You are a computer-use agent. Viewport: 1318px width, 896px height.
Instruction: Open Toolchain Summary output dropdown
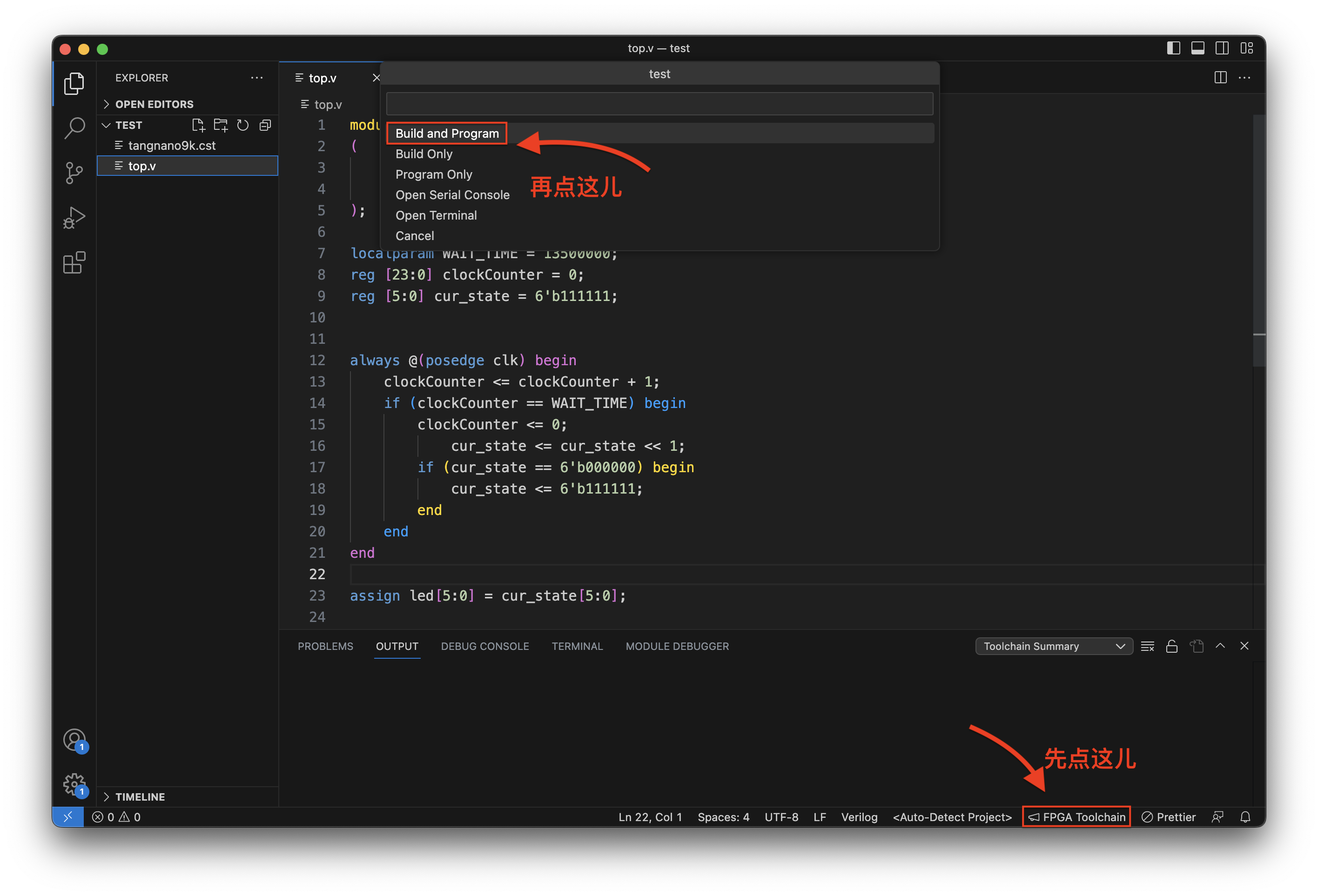[1054, 646]
